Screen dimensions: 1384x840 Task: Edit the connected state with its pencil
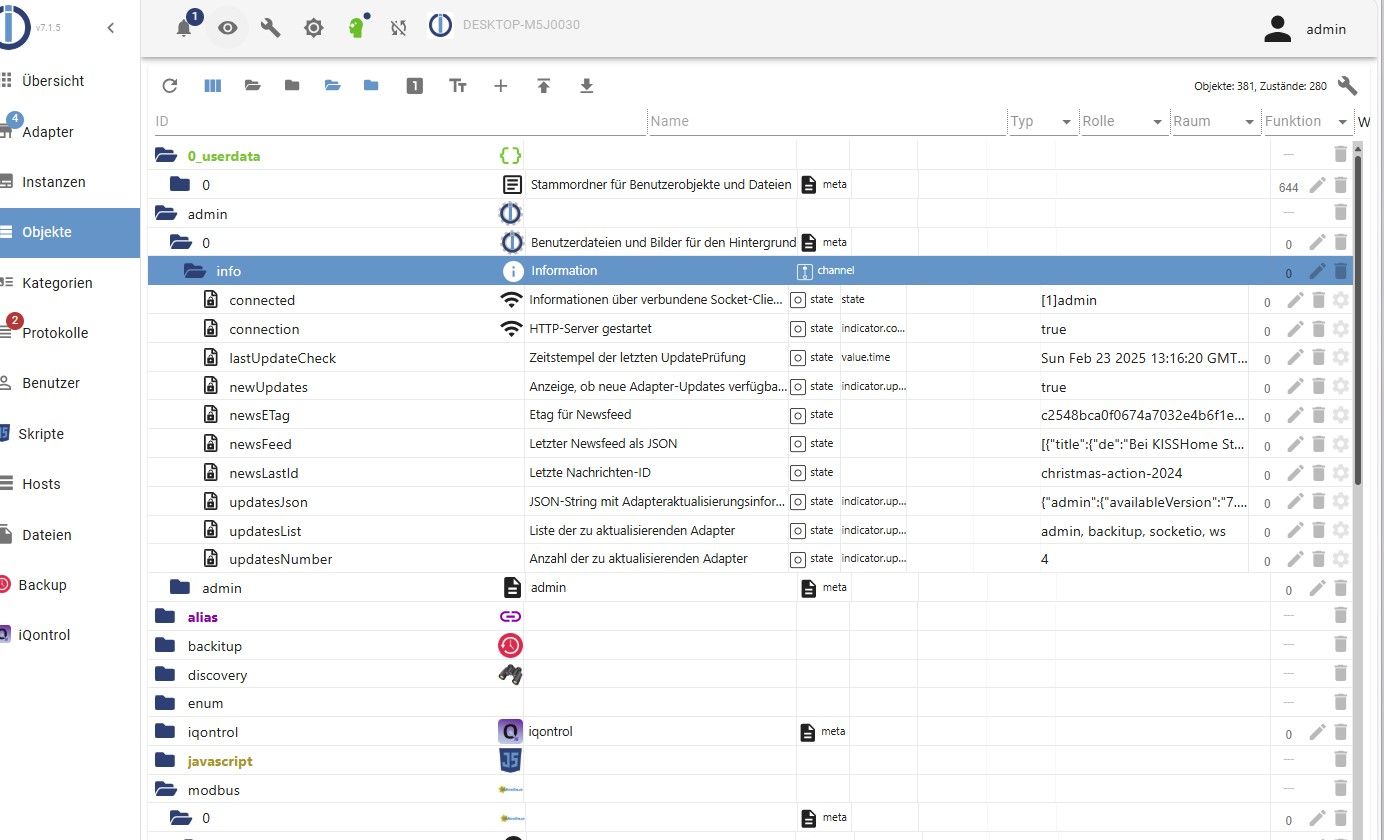(x=1296, y=300)
